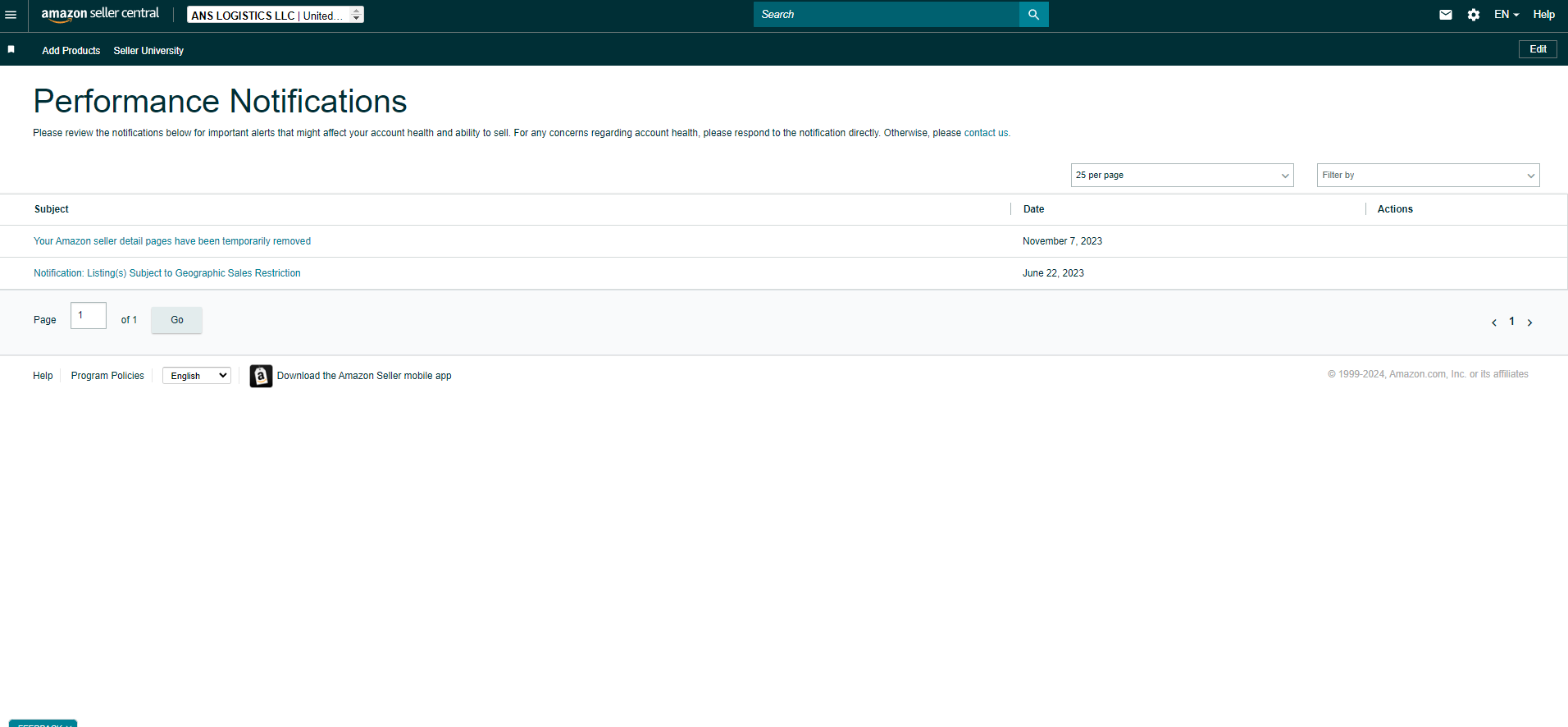
Task: Click Help link in footer
Action: [x=43, y=376]
